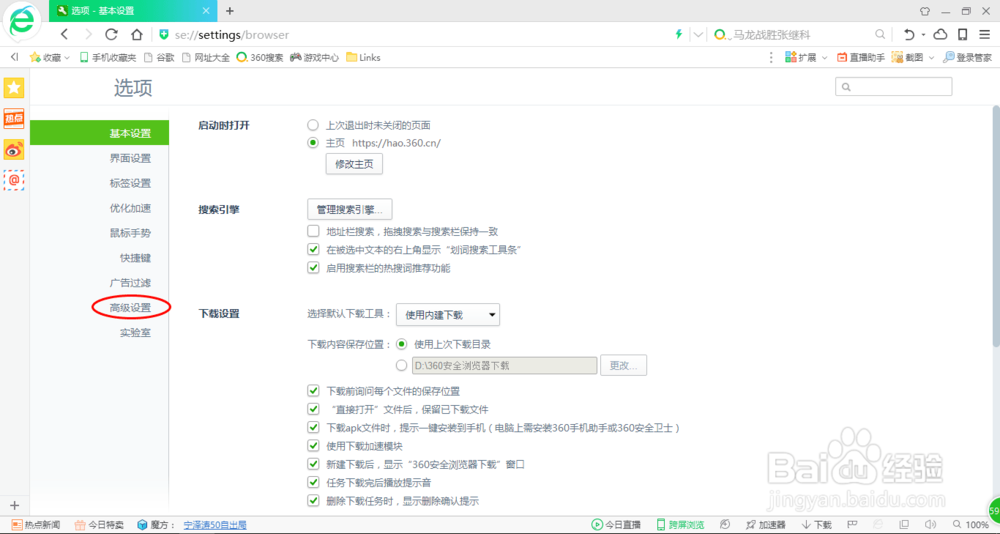The width and height of the screenshot is (1000, 534).
Task: Switch to 鼠标手势 section
Action: tap(130, 233)
